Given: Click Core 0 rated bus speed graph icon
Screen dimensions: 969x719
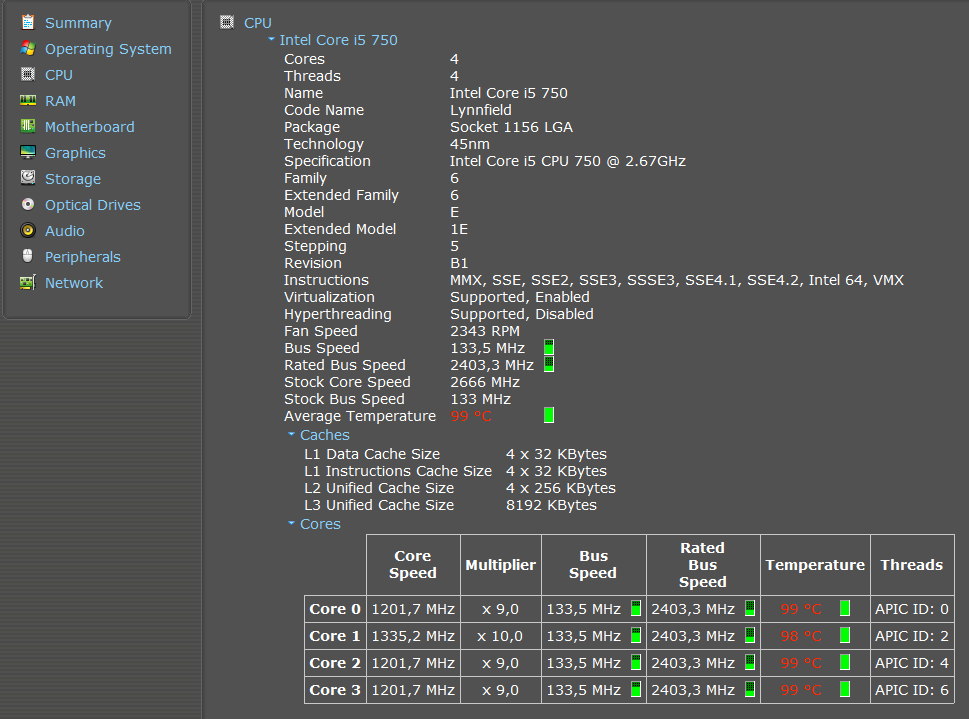Looking at the screenshot, I should 750,608.
